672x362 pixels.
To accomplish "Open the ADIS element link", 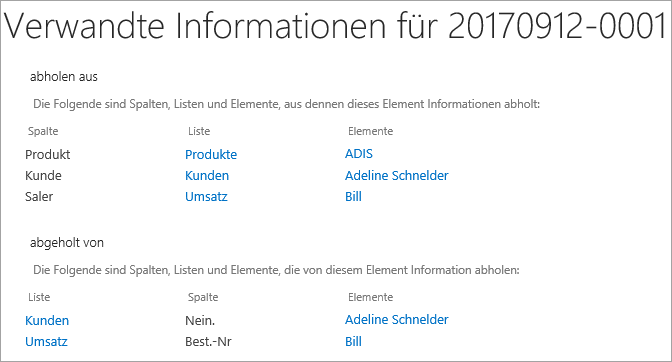I will tap(359, 154).
